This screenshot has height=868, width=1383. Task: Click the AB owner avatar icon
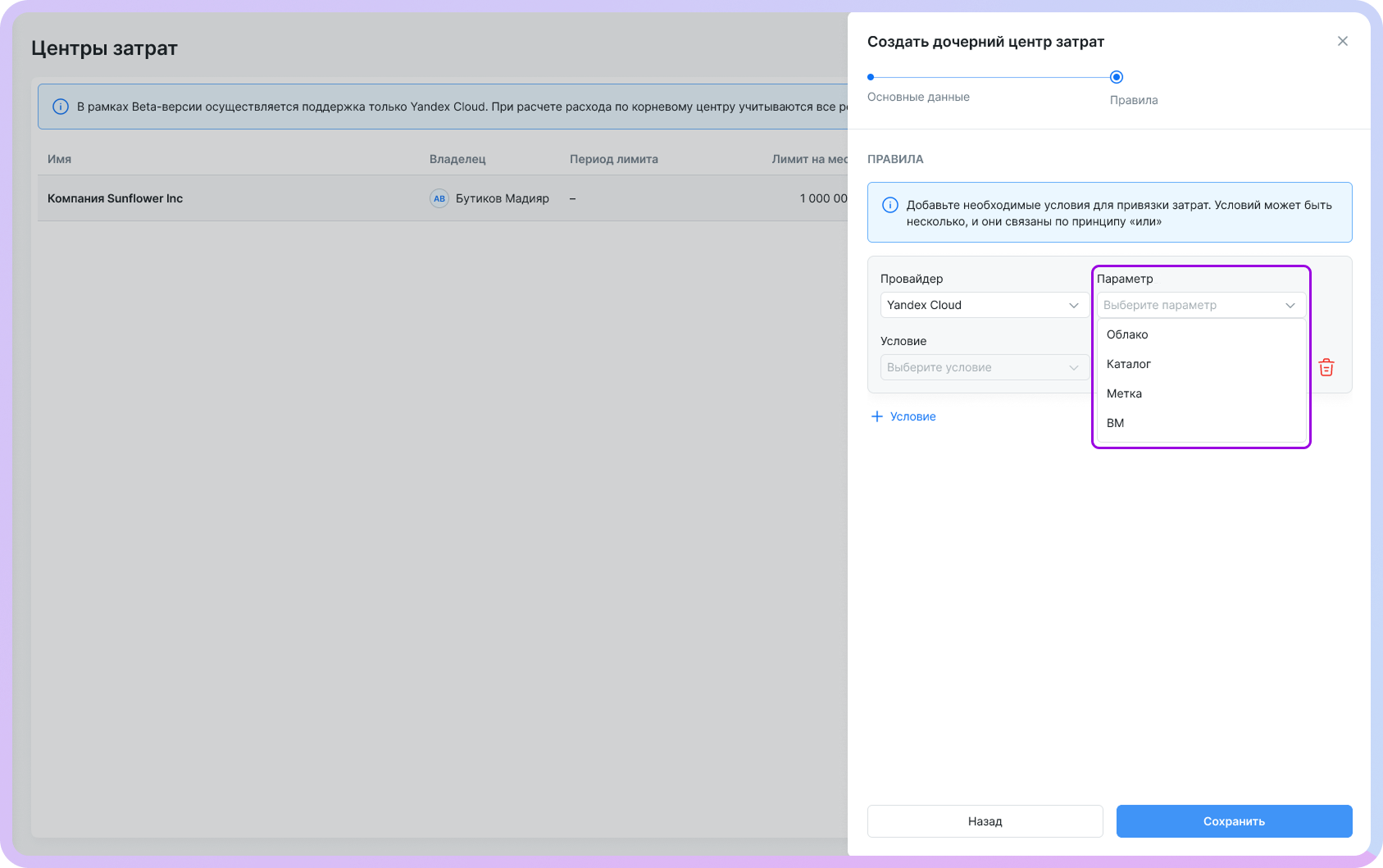point(439,198)
